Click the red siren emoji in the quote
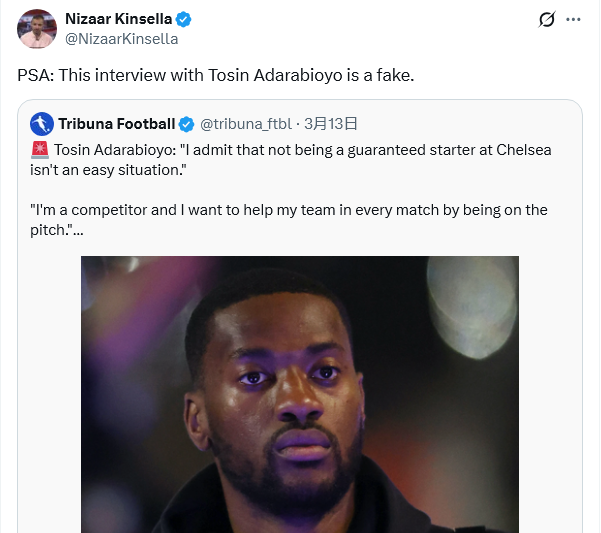The image size is (601, 533). point(40,150)
